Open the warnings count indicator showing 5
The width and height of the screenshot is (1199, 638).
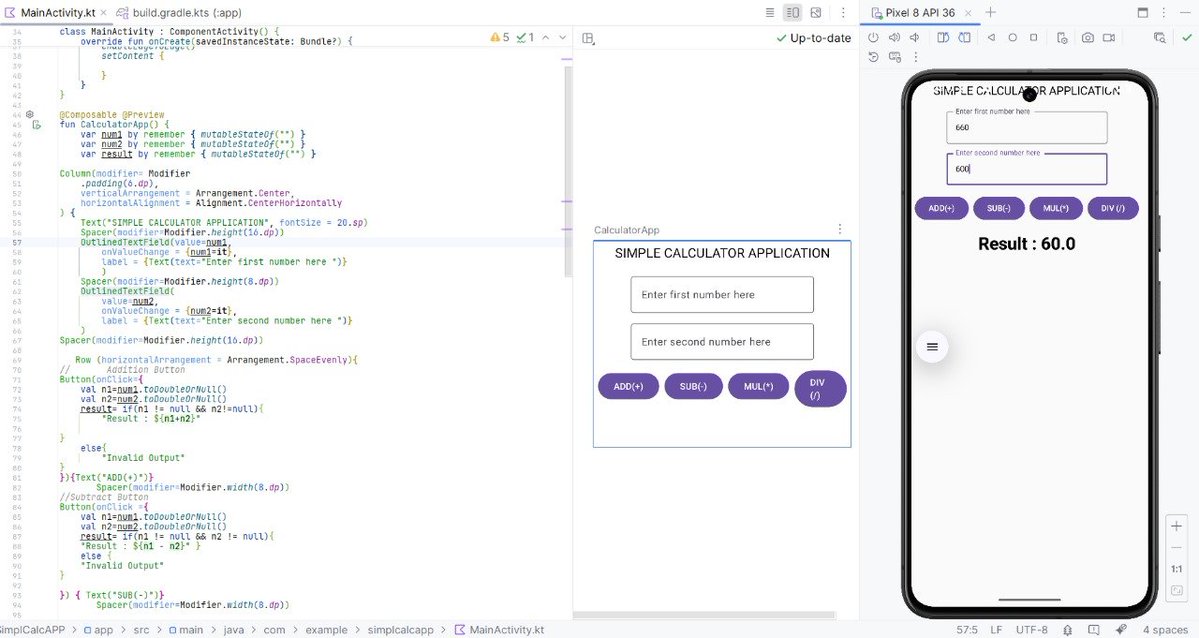click(x=499, y=37)
